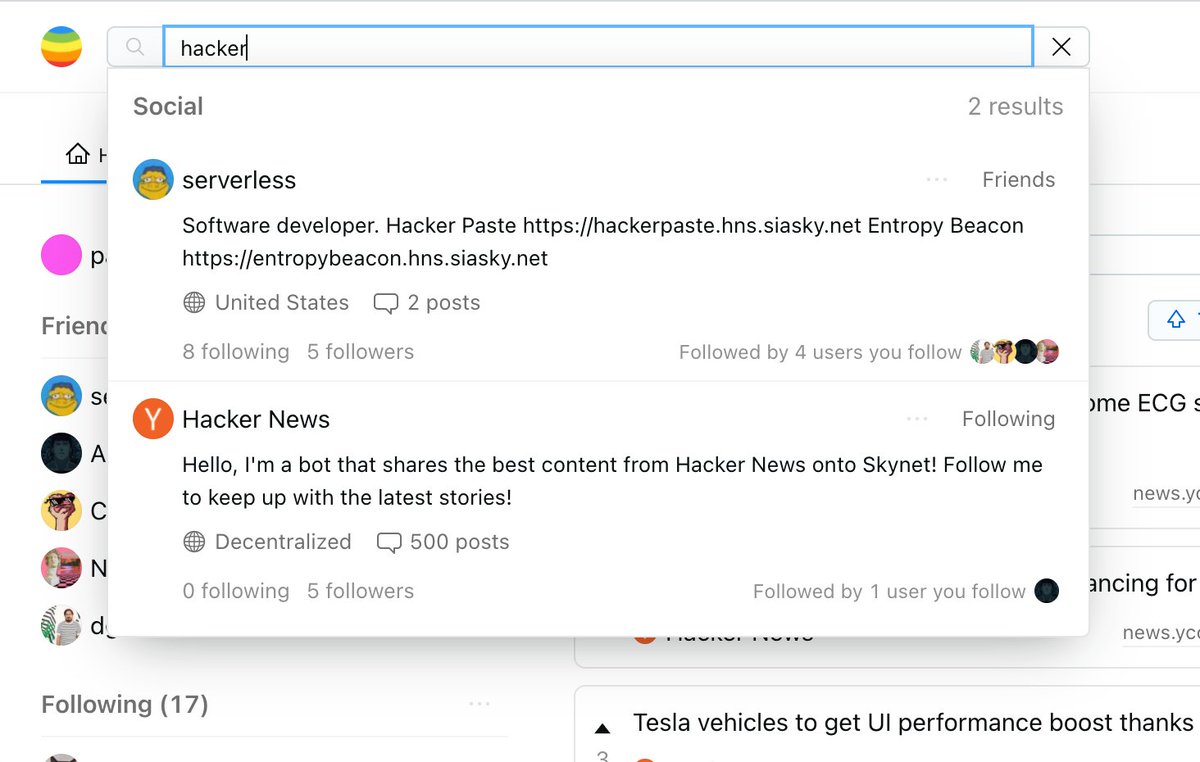Open '8 following' for serverless
This screenshot has height=762, width=1200.
click(x=236, y=352)
